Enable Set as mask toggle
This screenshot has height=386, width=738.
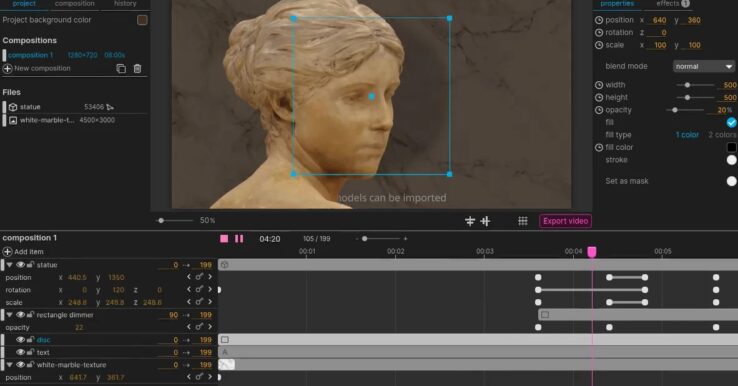[x=731, y=181]
